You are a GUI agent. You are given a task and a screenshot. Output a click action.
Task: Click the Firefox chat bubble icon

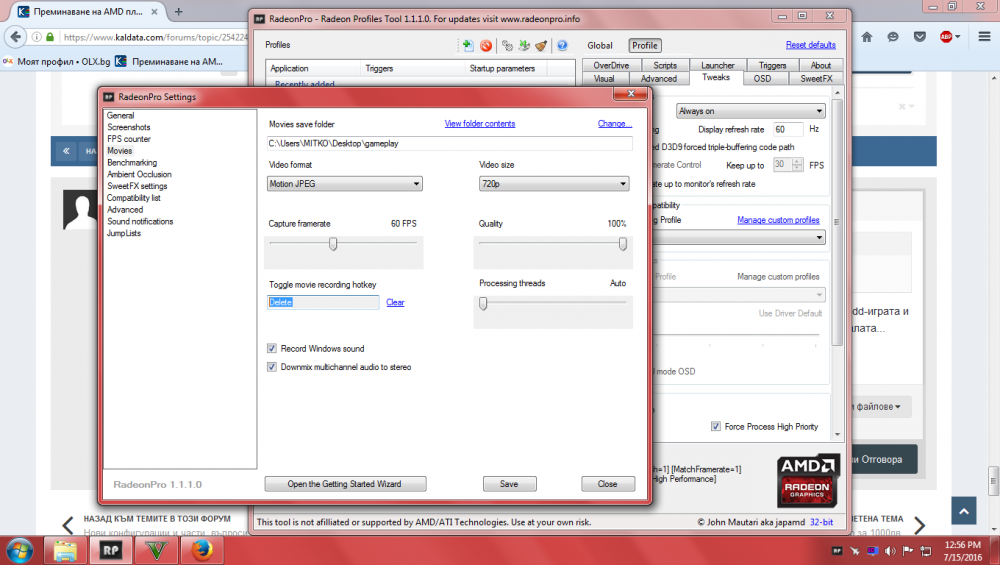click(893, 37)
